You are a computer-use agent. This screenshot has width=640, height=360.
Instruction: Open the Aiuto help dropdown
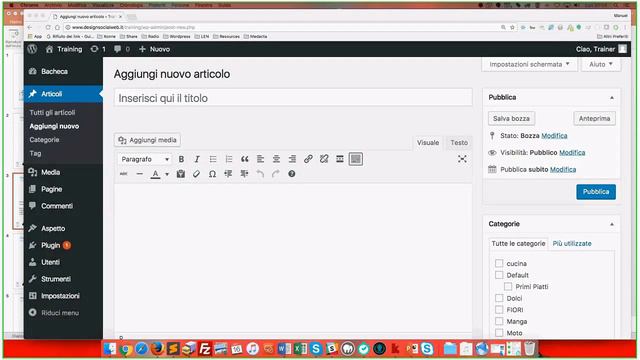[601, 64]
